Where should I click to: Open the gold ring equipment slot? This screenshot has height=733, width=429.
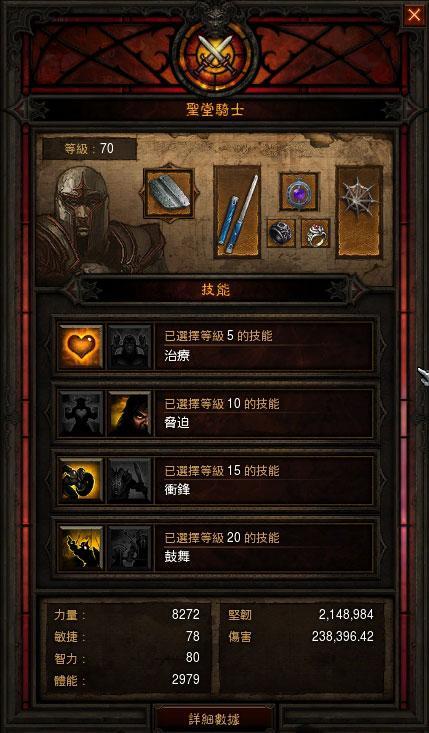[316, 233]
